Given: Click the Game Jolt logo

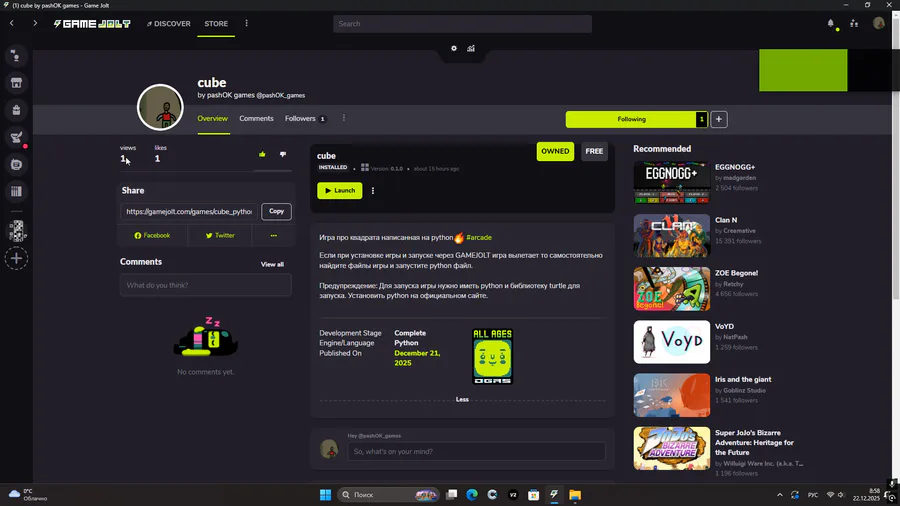Looking at the screenshot, I should click(x=92, y=24).
